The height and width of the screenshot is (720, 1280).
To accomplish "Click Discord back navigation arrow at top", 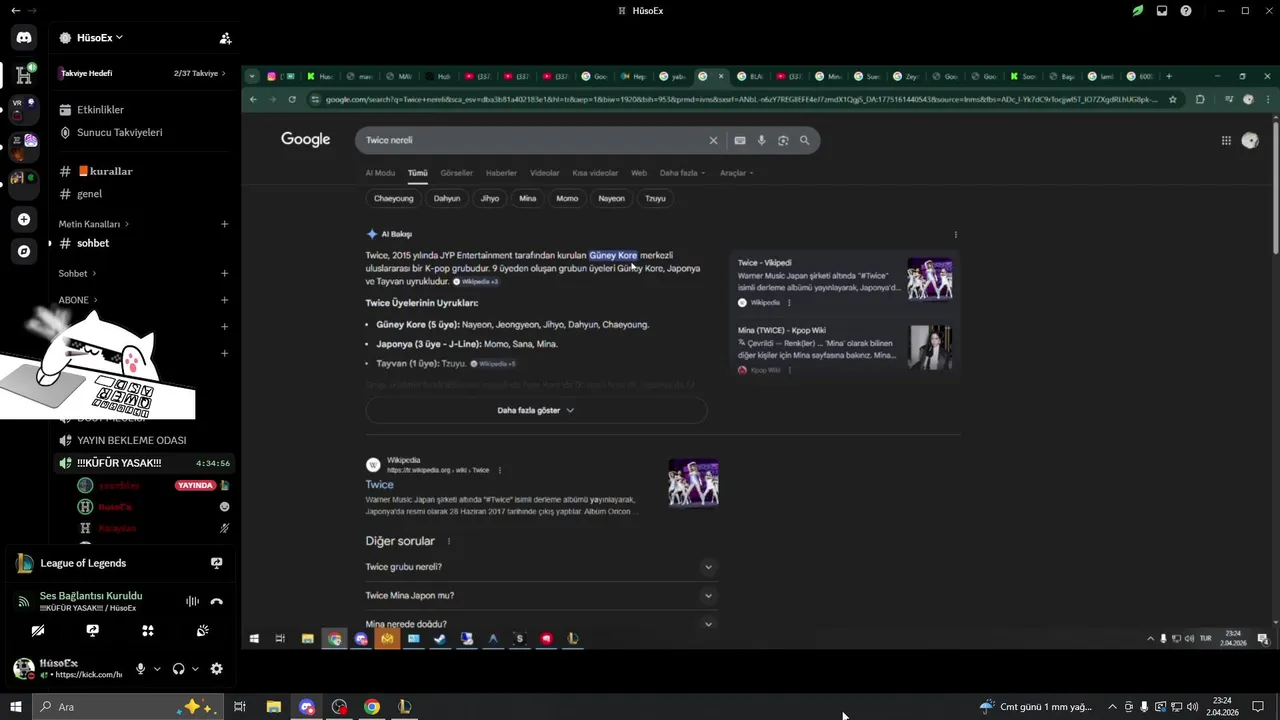I will (x=15, y=10).
